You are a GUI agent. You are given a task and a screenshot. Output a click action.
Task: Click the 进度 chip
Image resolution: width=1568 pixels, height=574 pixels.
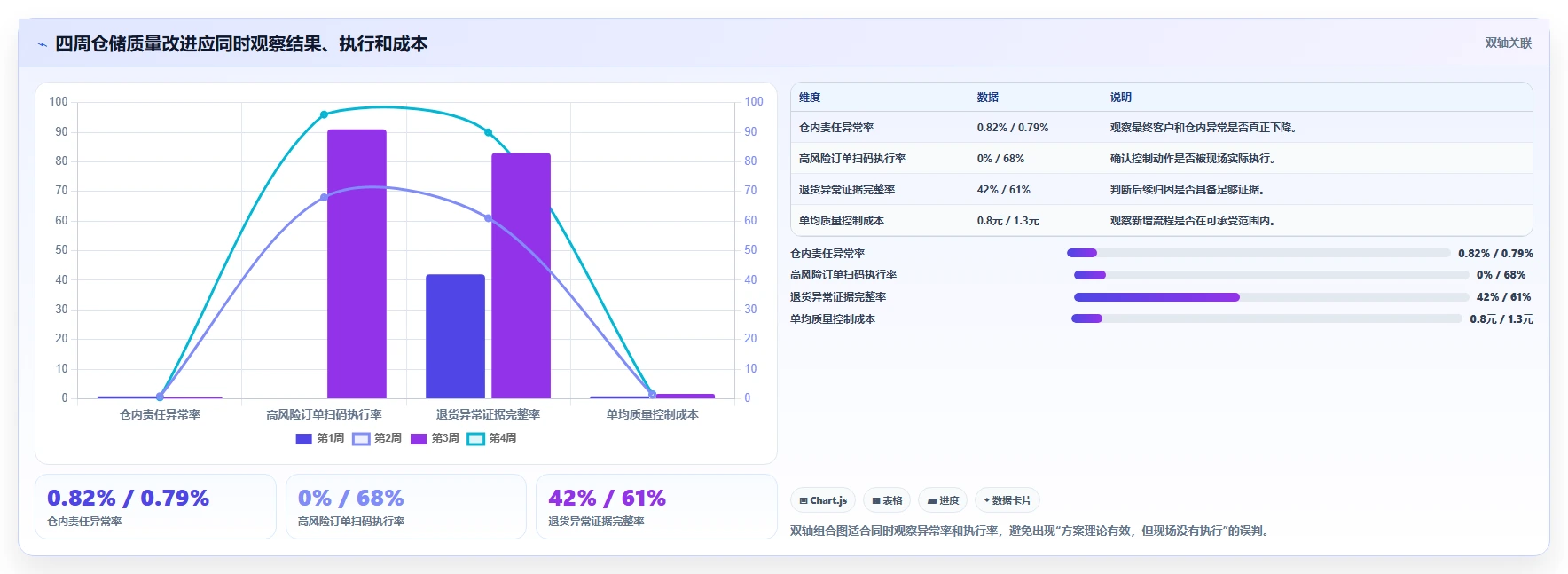pyautogui.click(x=943, y=500)
